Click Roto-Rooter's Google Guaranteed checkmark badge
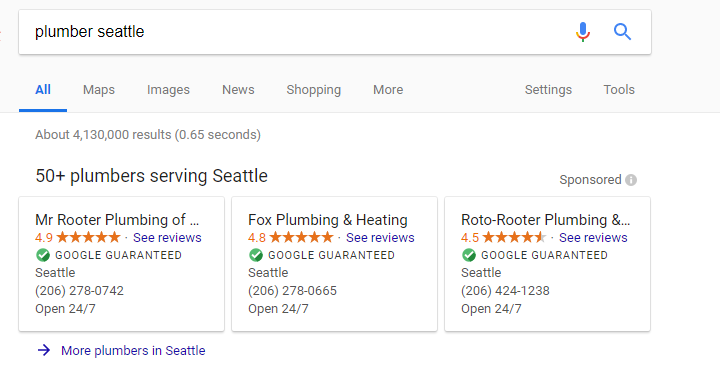The height and width of the screenshot is (368, 720). (469, 255)
